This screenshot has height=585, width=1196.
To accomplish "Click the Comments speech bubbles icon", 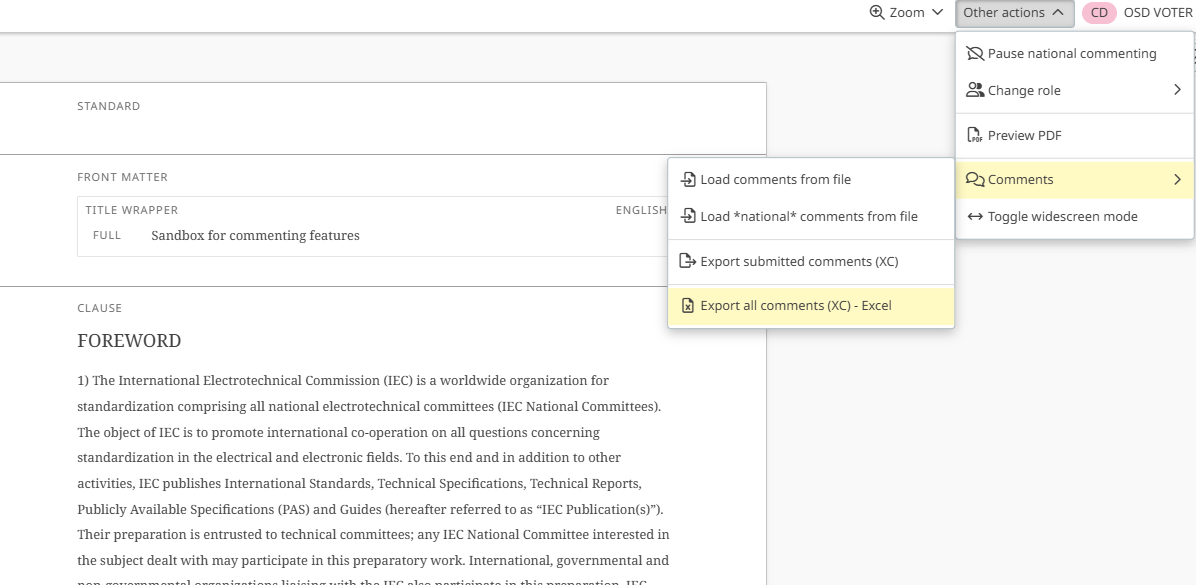I will pyautogui.click(x=974, y=180).
